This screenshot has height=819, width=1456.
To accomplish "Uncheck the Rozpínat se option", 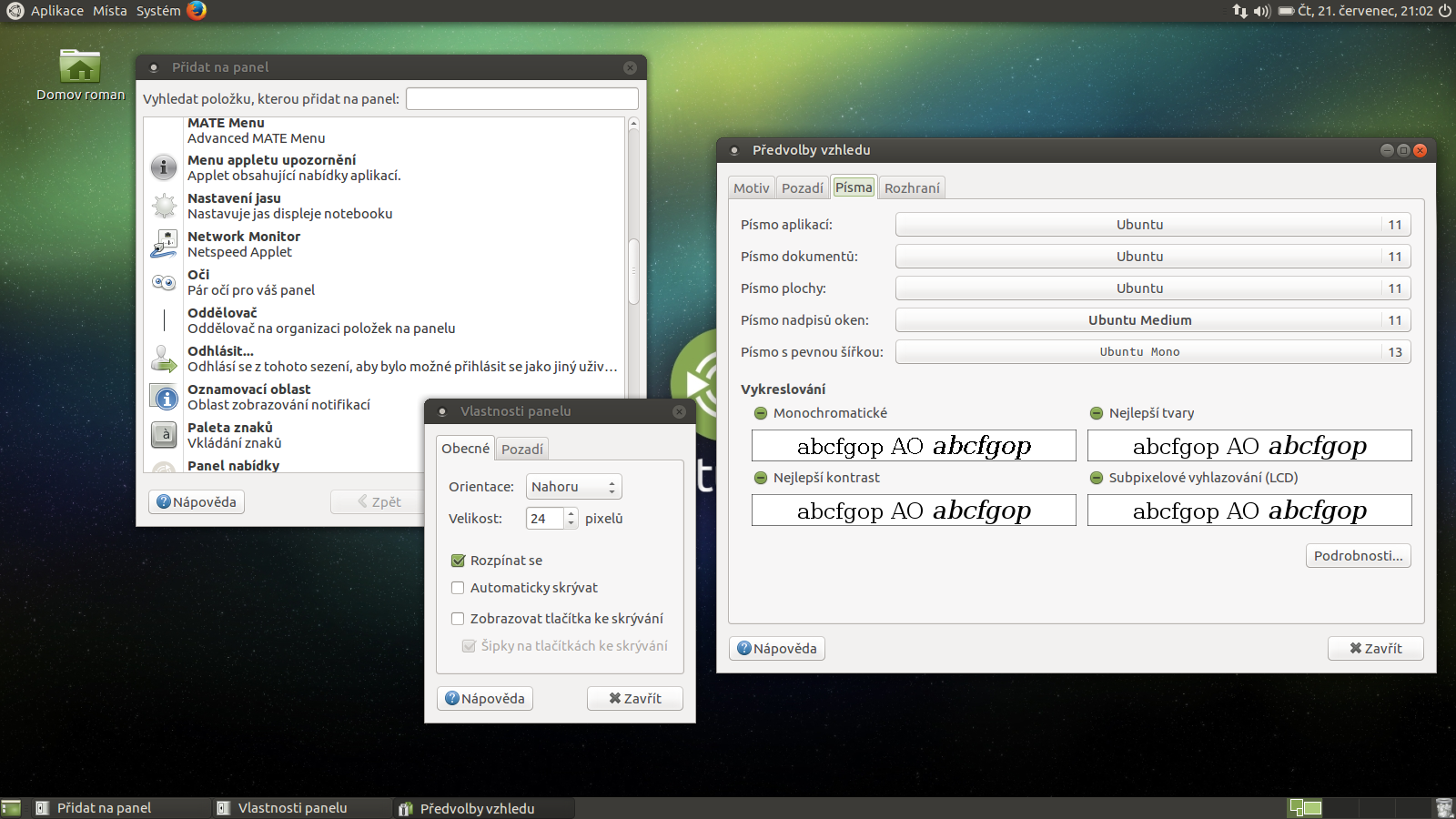I will pyautogui.click(x=458, y=561).
